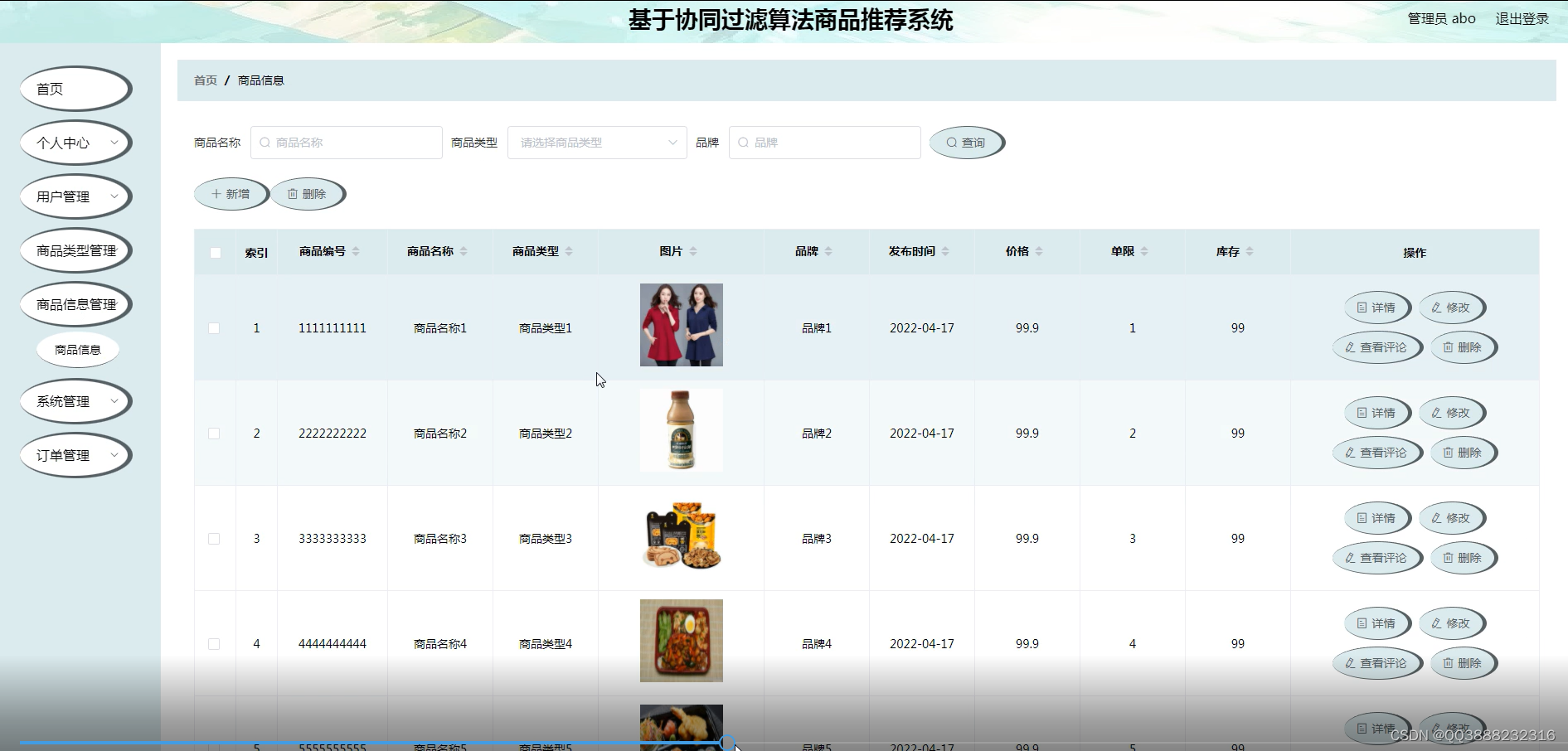
Task: Click the batch 删除 button above table
Action: coord(308,194)
